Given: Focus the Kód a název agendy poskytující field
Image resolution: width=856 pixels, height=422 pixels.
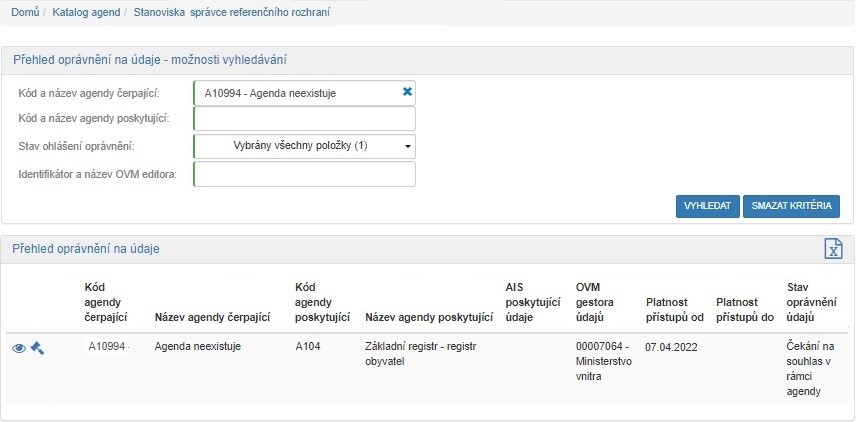Looking at the screenshot, I should (x=304, y=119).
